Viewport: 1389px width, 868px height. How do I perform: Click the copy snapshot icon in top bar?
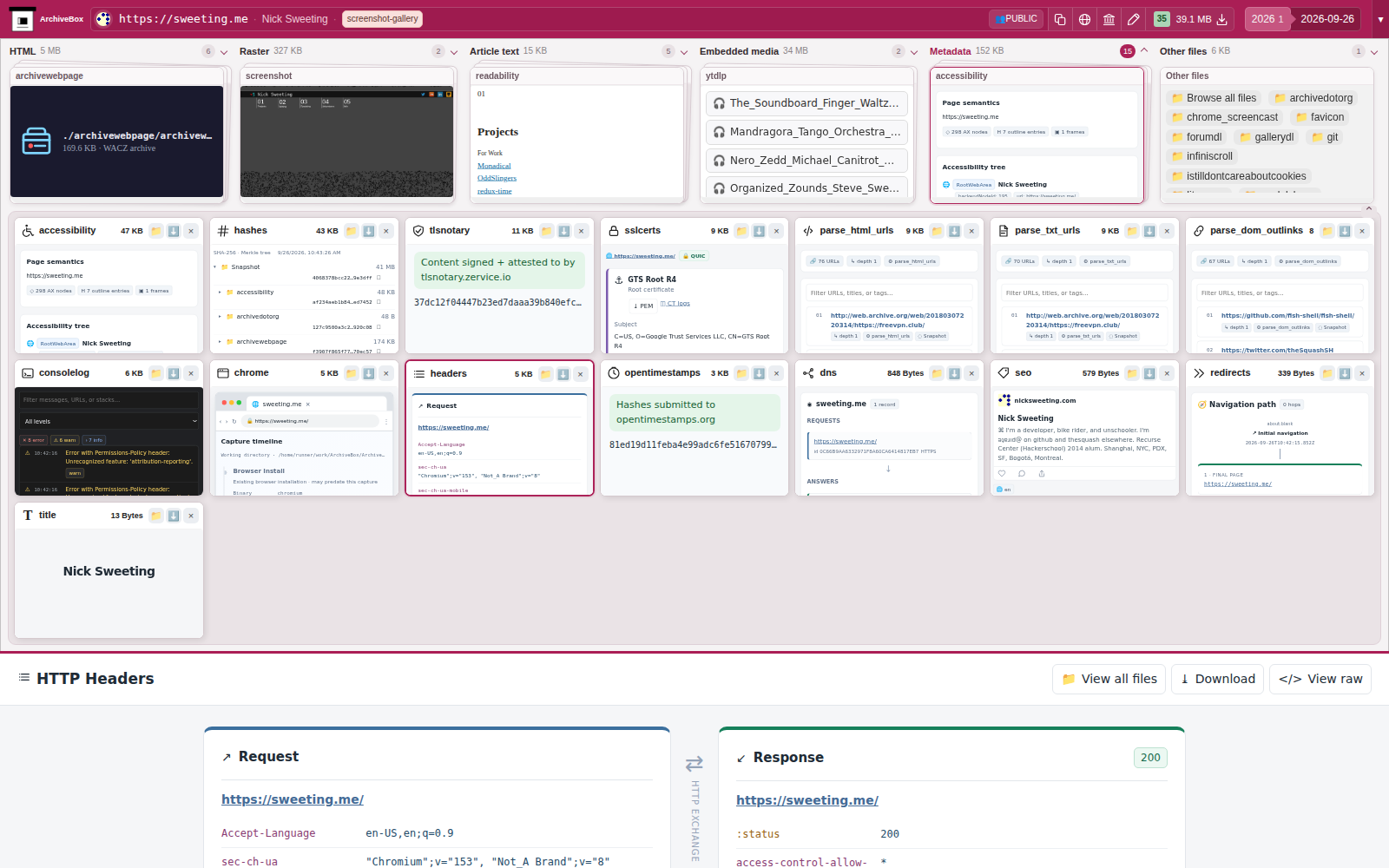(1060, 19)
